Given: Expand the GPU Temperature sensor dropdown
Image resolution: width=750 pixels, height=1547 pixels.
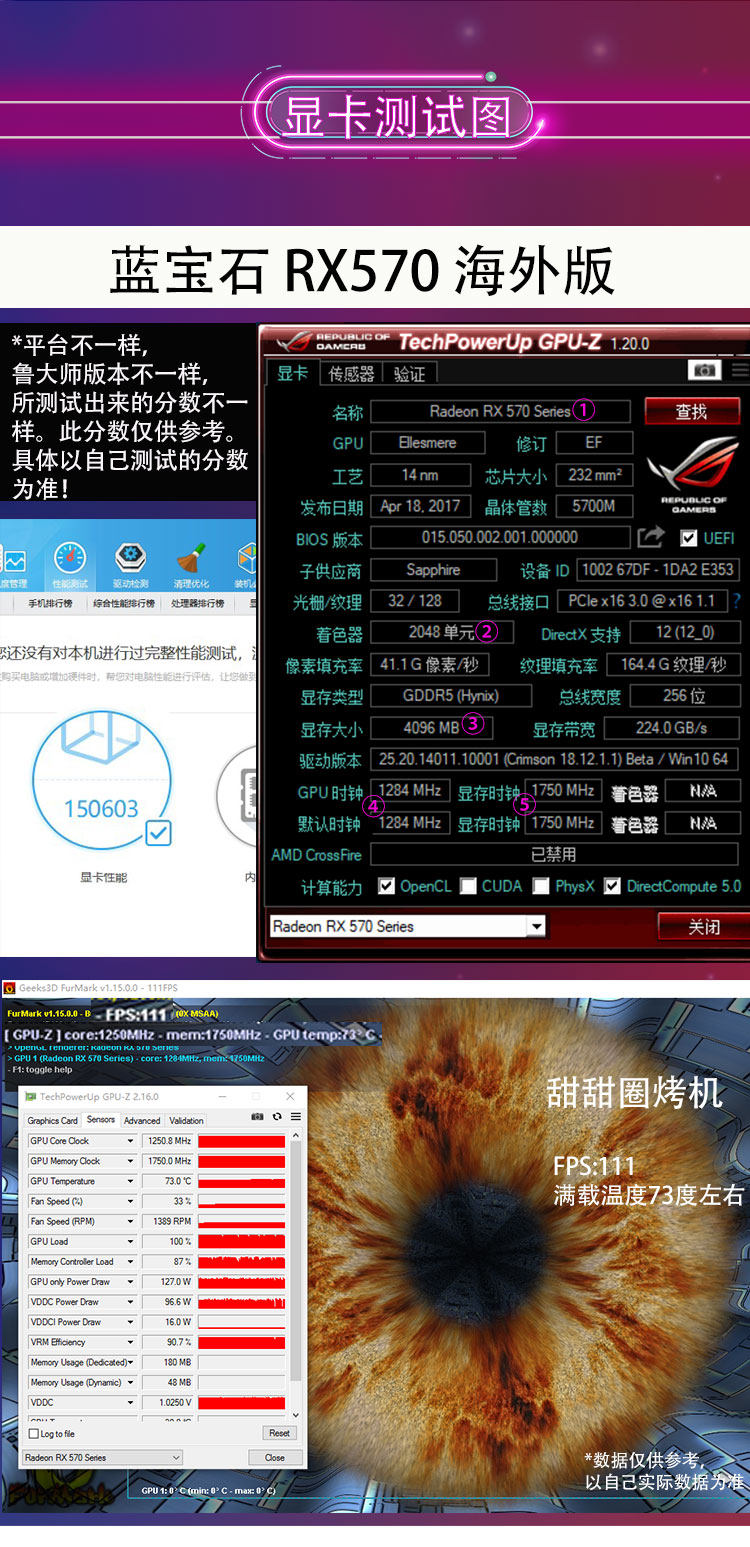Looking at the screenshot, I should (x=130, y=1181).
